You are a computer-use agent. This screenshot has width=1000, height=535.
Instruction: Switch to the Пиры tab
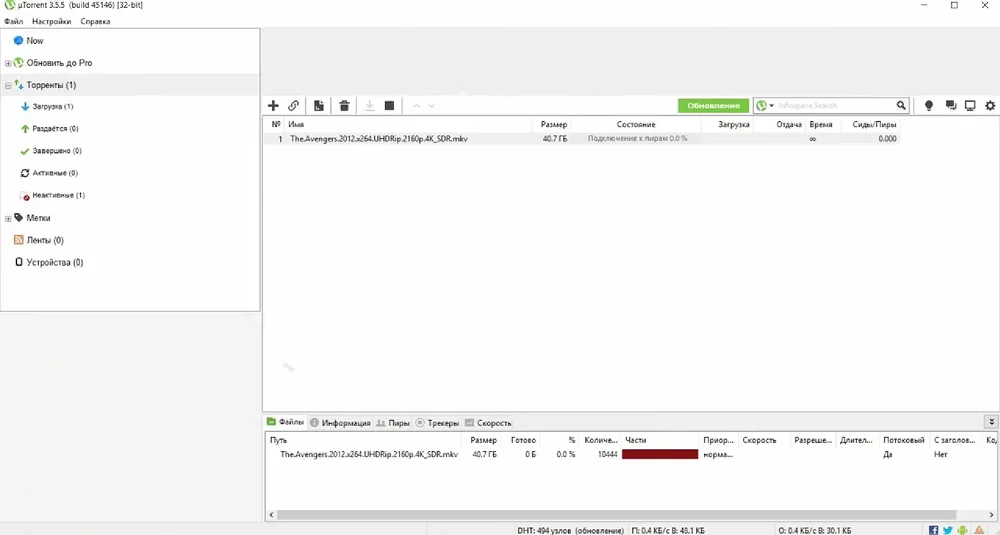393,423
